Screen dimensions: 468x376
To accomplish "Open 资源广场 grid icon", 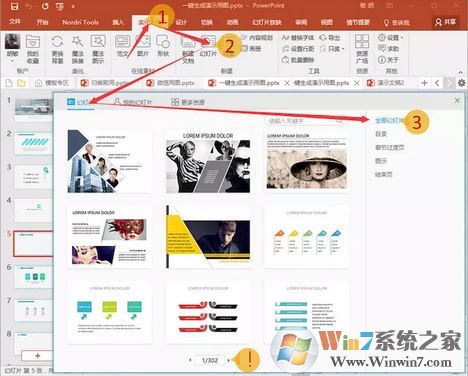I will [x=362, y=49].
